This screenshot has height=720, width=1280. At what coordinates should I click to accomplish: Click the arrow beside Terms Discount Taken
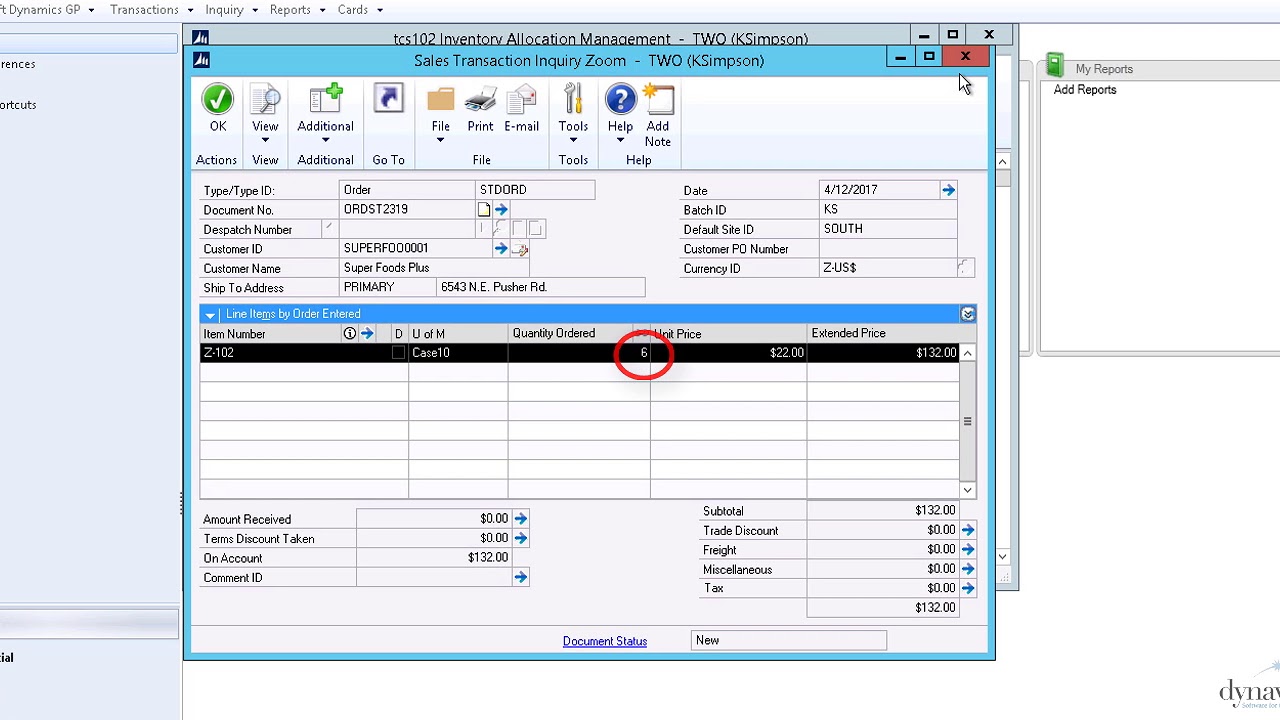click(520, 538)
